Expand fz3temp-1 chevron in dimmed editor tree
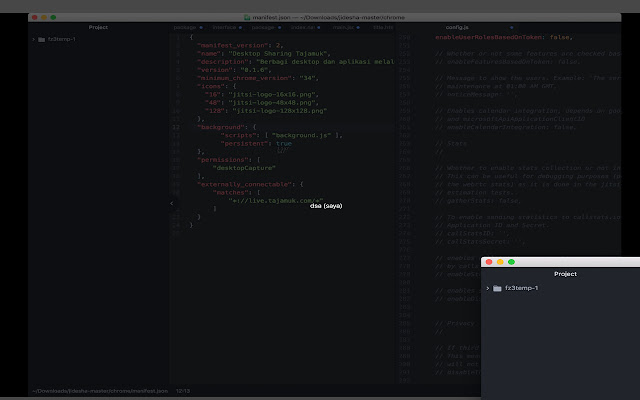The width and height of the screenshot is (640, 400). [33, 39]
